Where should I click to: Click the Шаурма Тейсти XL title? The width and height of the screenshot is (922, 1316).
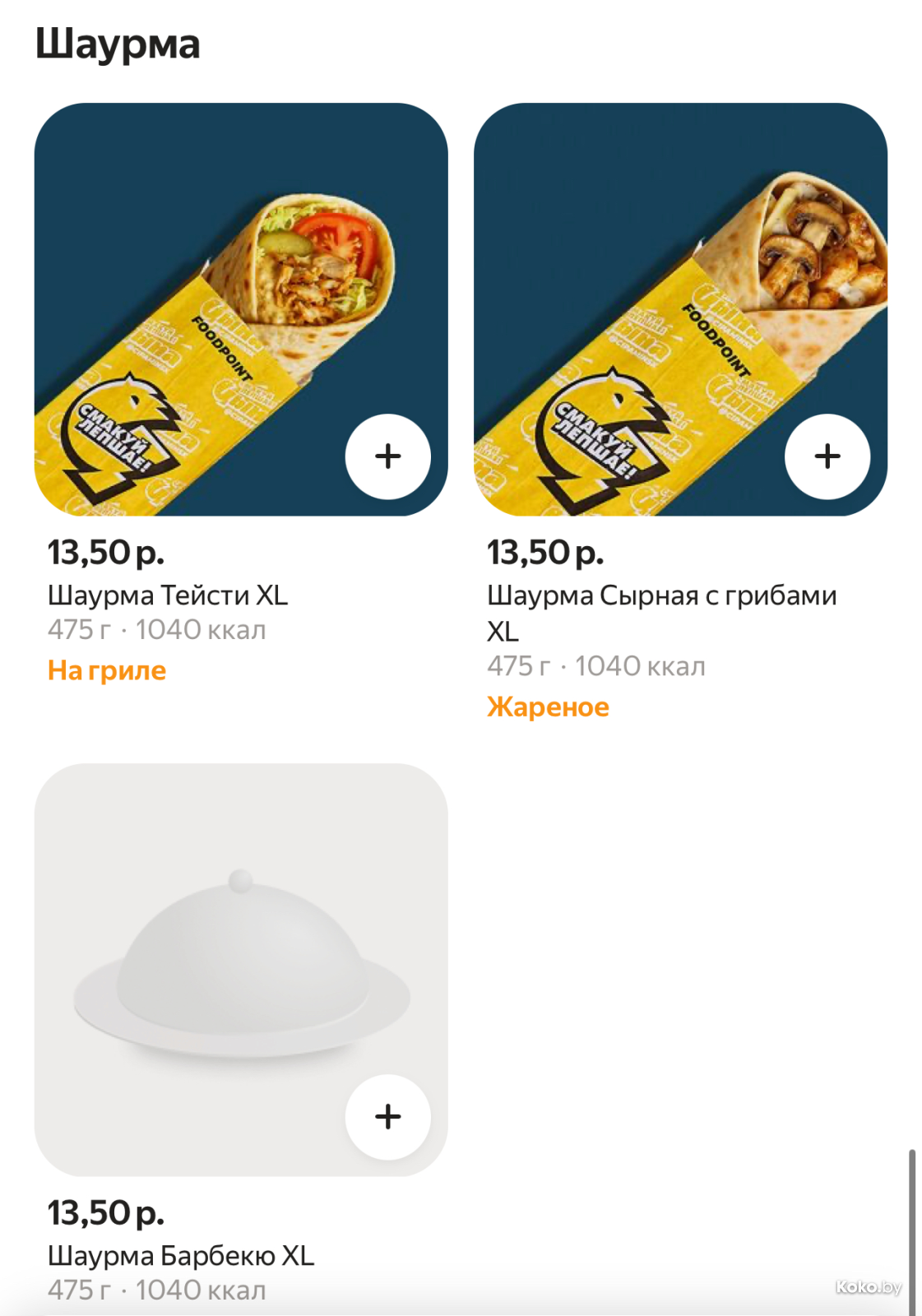click(168, 595)
